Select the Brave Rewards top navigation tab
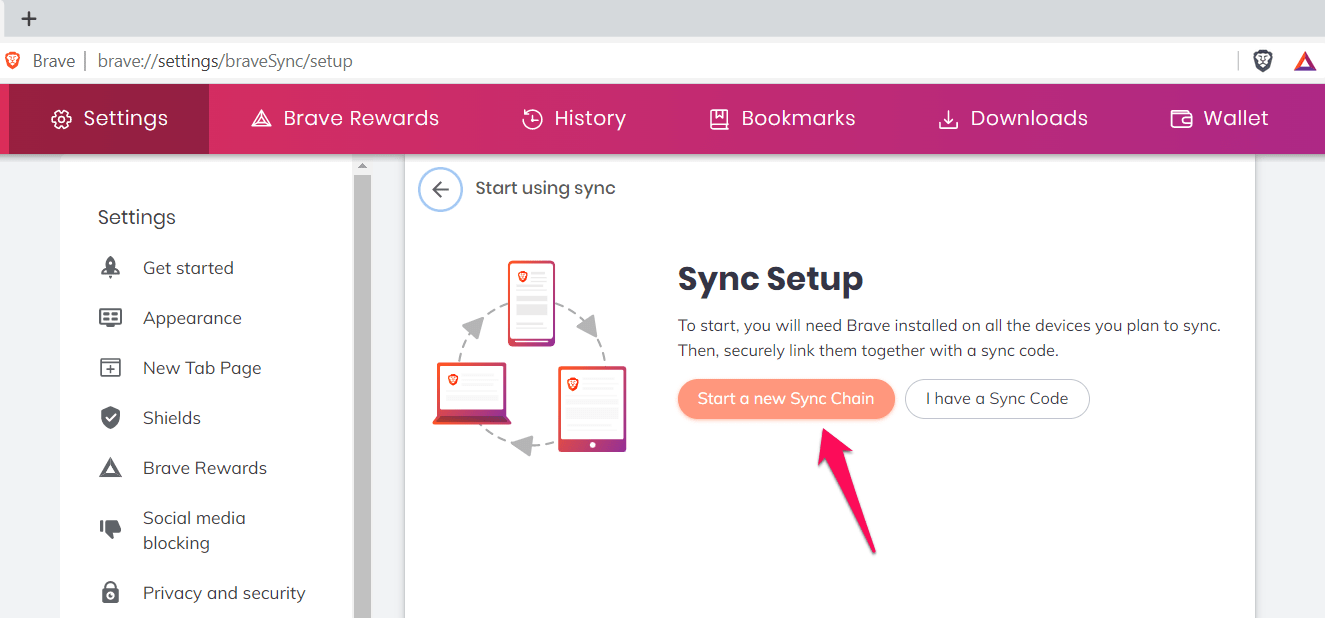The image size is (1325, 618). coord(345,118)
